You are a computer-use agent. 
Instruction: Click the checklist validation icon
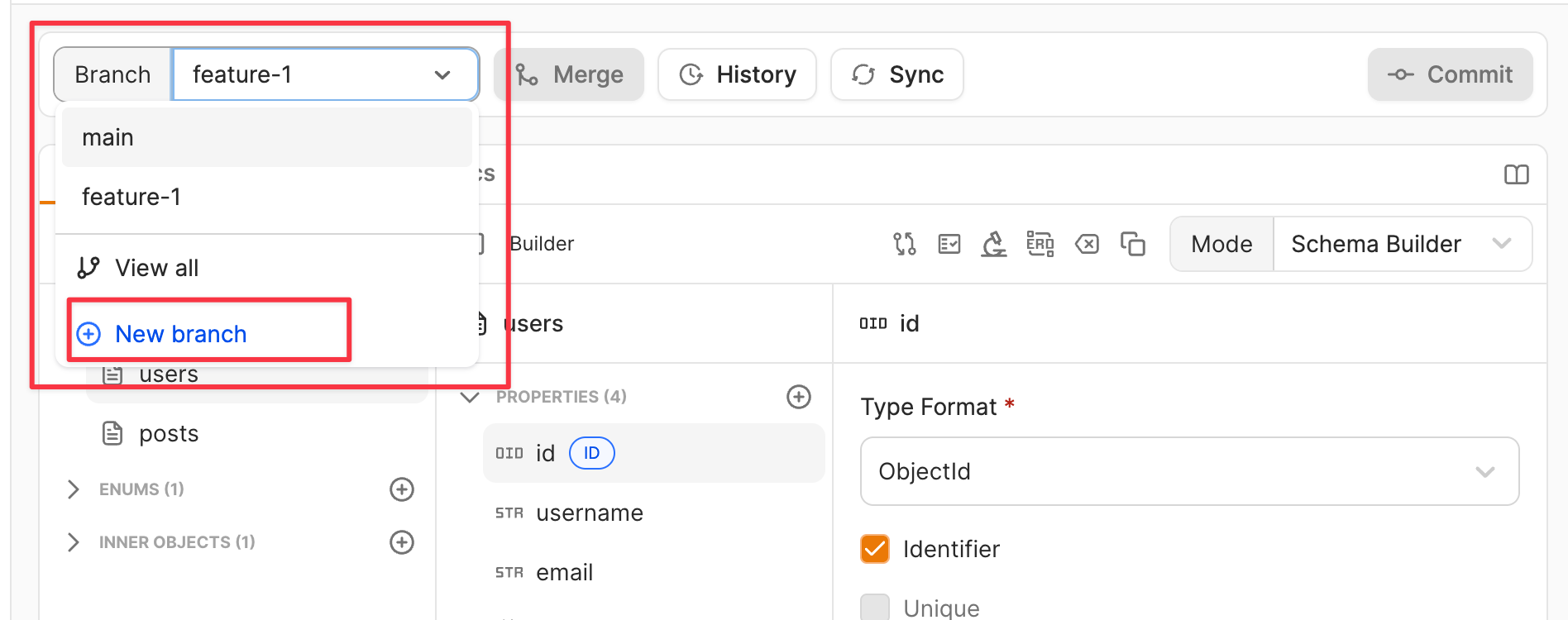(949, 244)
